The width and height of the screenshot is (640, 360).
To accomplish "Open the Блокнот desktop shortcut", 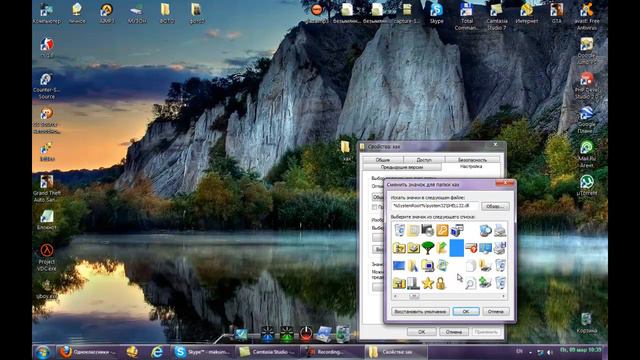I will click(x=47, y=220).
